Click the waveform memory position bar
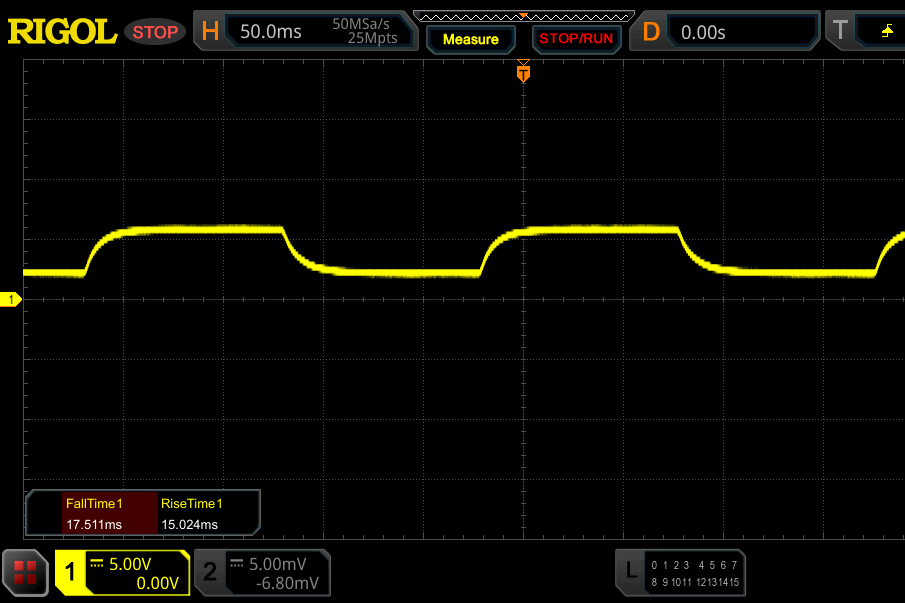The image size is (905, 603). [x=524, y=17]
